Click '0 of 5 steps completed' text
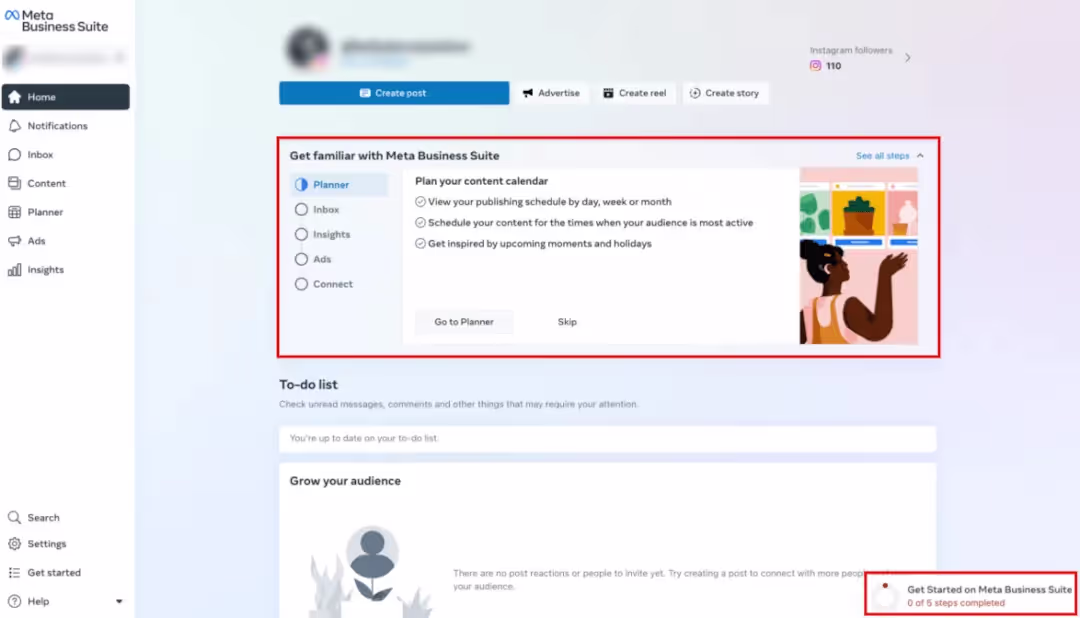Image resolution: width=1080 pixels, height=618 pixels. click(955, 603)
